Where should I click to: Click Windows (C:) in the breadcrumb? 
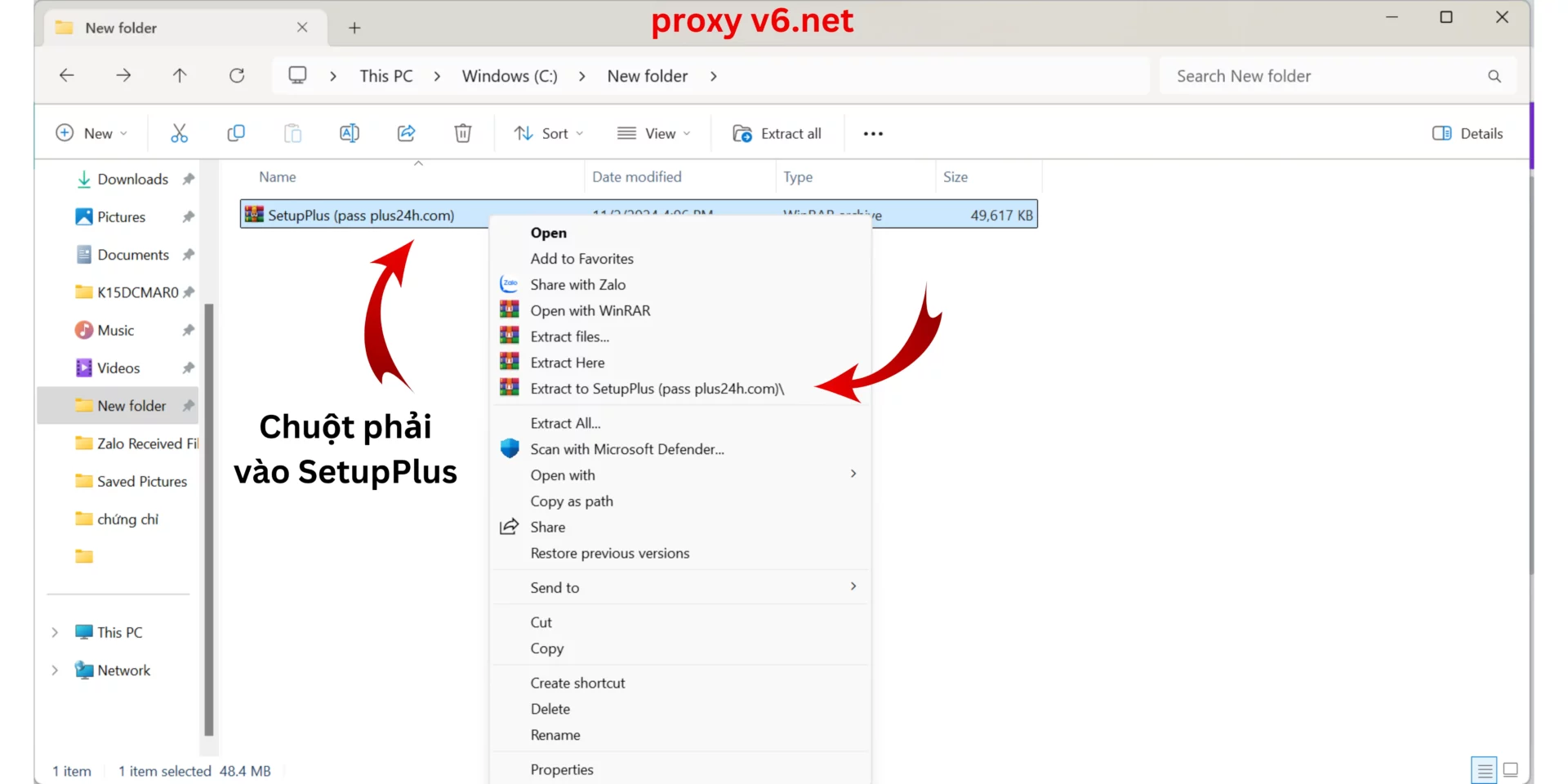tap(510, 76)
